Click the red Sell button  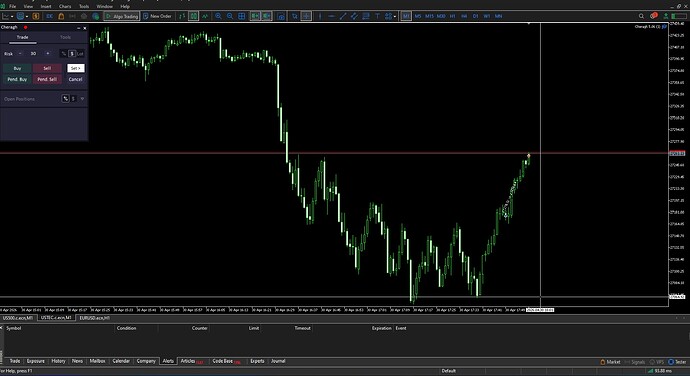click(47, 68)
